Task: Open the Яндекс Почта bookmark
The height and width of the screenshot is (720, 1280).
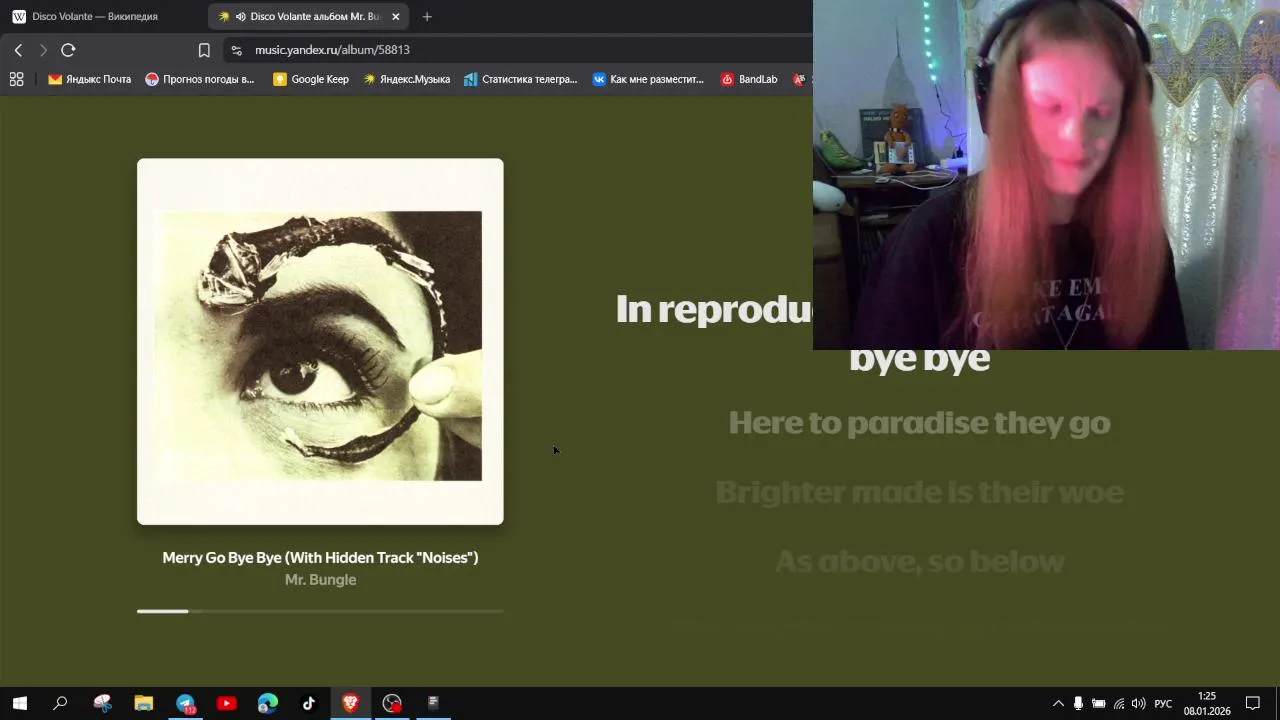Action: (x=89, y=79)
